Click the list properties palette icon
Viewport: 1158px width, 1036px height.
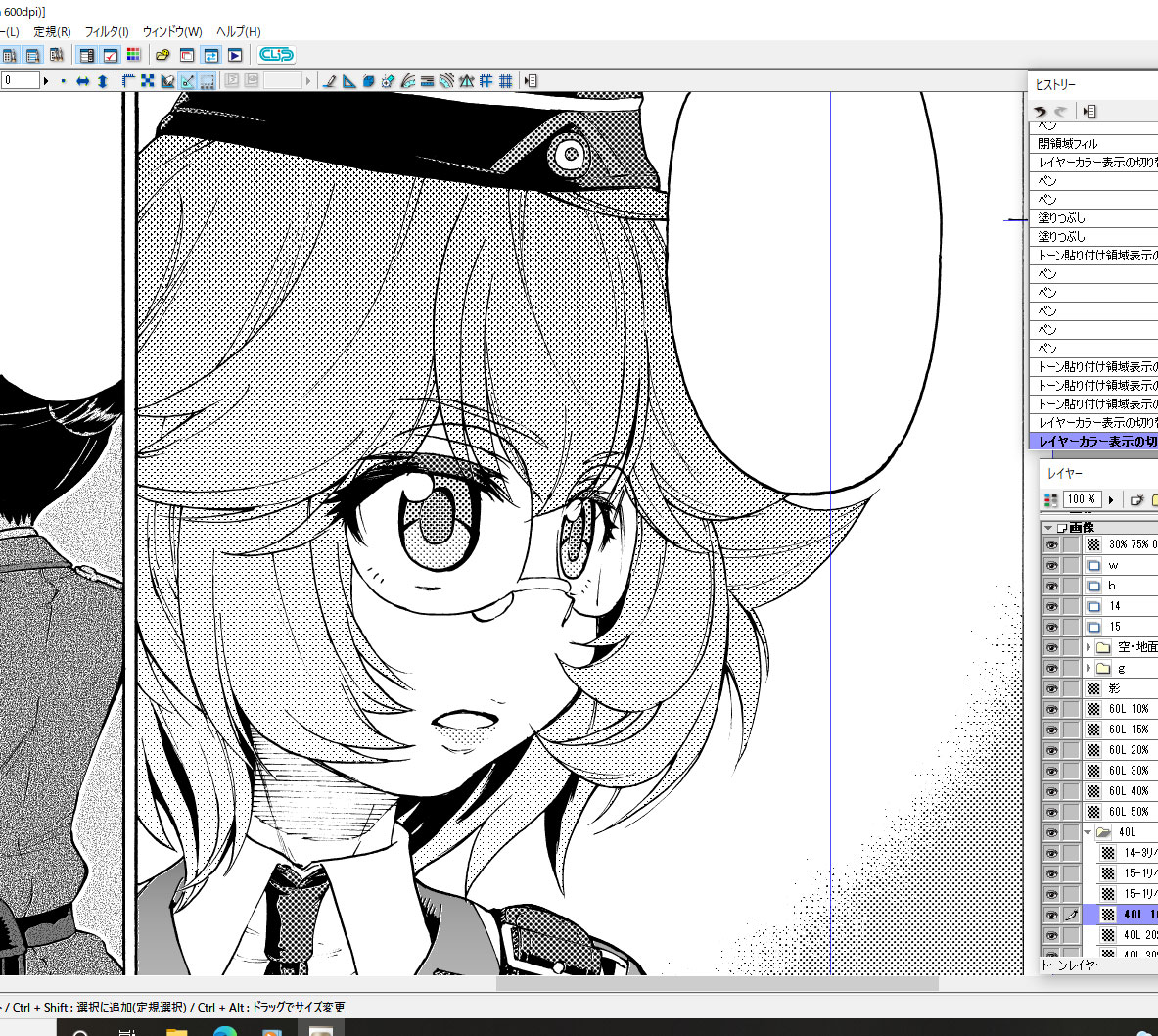pos(86,55)
